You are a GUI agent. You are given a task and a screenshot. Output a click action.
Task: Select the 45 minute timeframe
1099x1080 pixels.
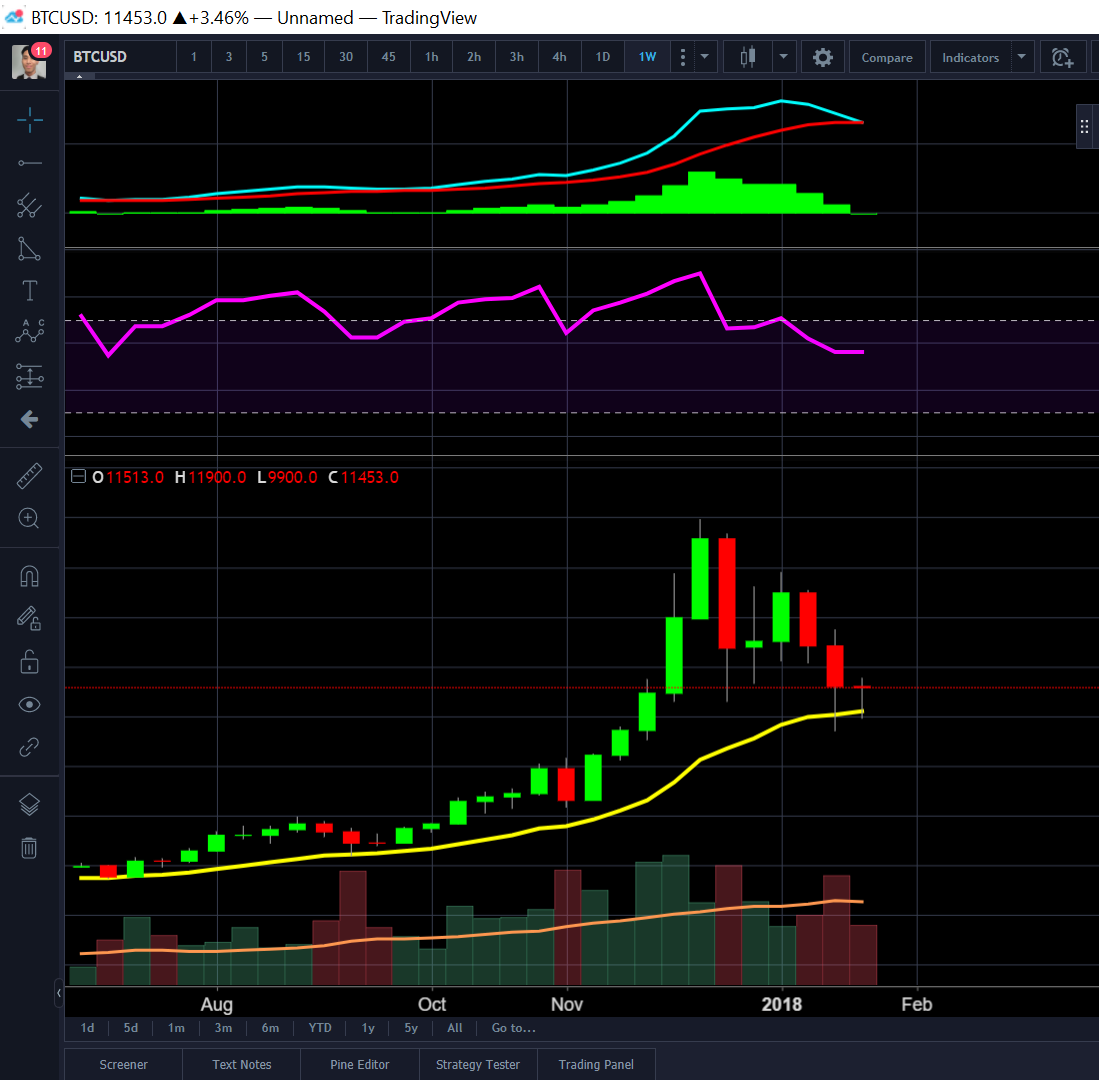(x=388, y=57)
